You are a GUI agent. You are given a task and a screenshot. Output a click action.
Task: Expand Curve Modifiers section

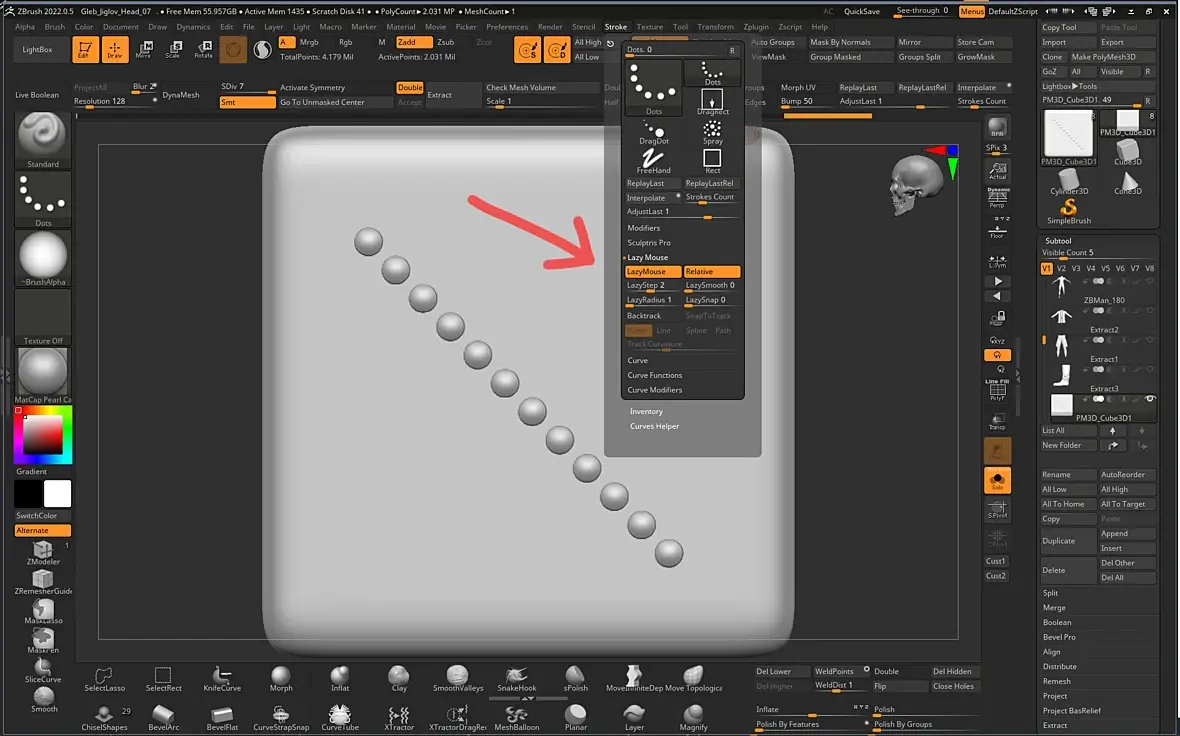click(655, 390)
